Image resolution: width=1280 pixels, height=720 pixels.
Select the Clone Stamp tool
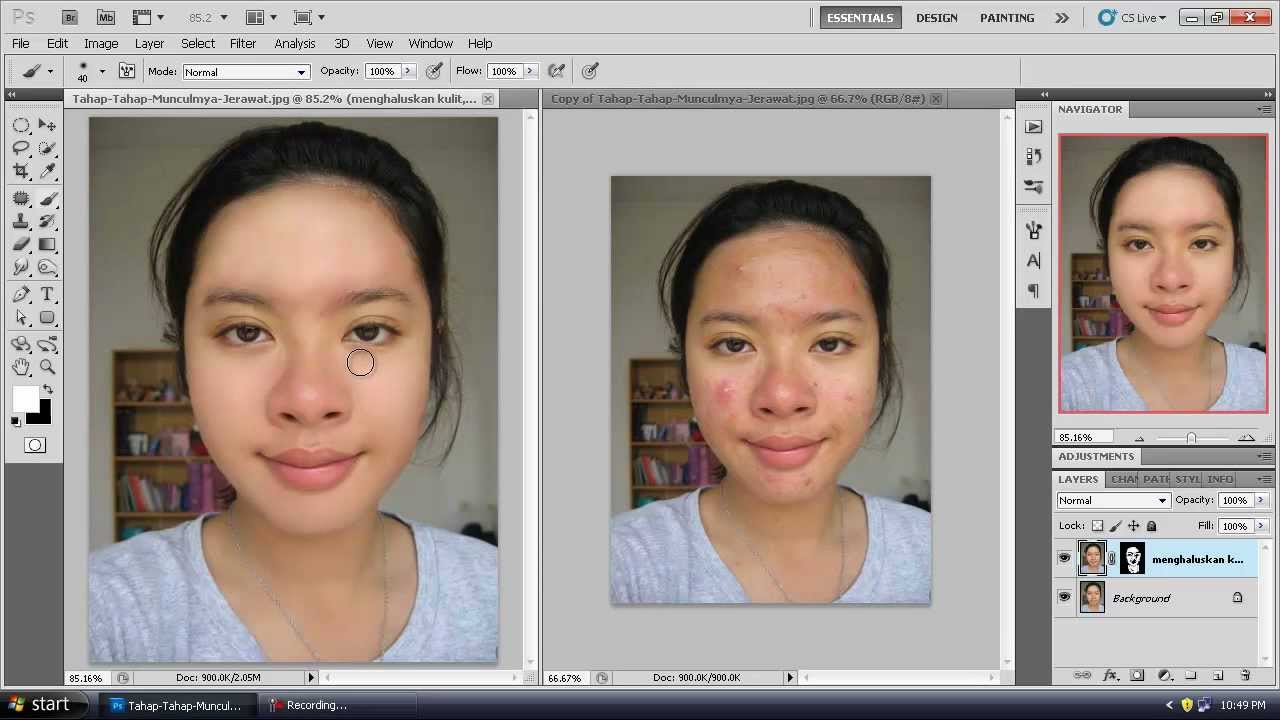click(x=21, y=221)
